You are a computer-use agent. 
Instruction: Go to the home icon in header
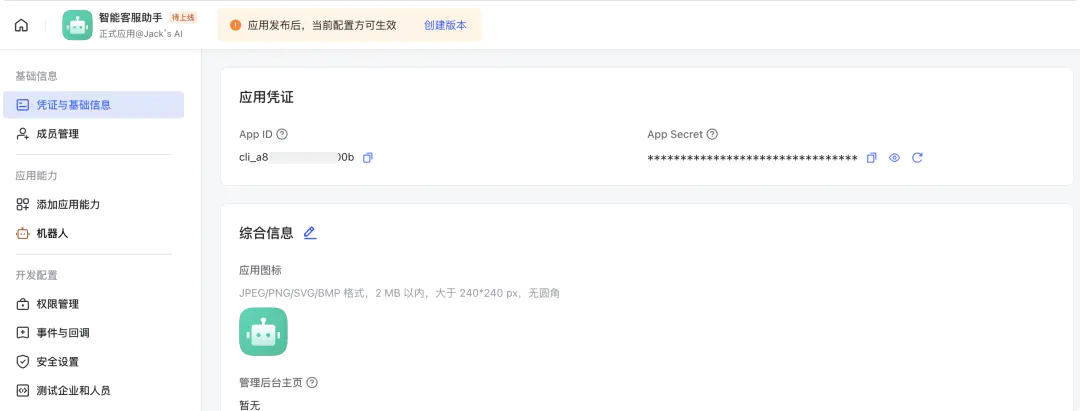click(21, 25)
